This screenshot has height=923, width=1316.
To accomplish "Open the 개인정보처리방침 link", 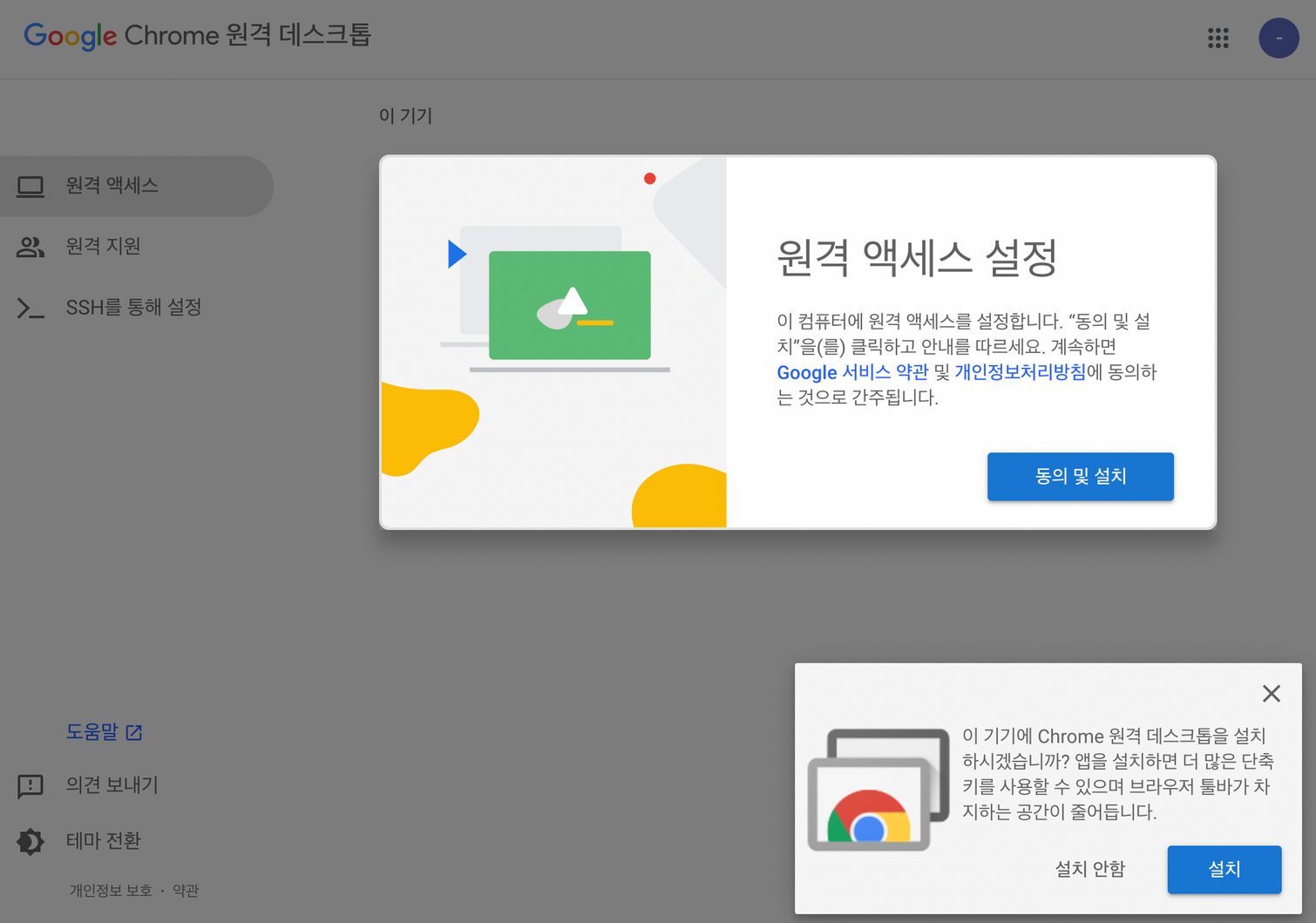I will tap(1020, 373).
